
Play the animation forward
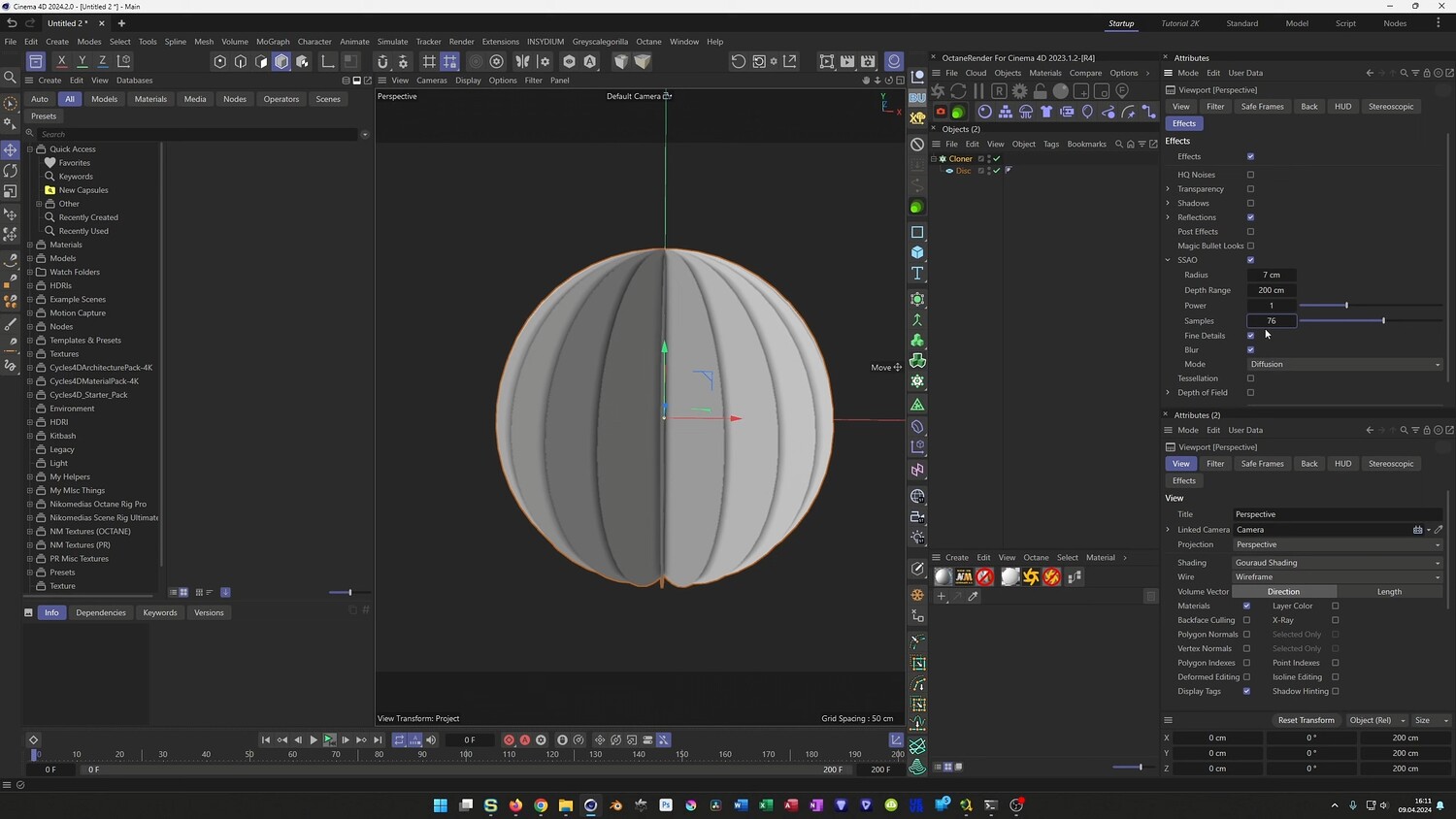314,740
